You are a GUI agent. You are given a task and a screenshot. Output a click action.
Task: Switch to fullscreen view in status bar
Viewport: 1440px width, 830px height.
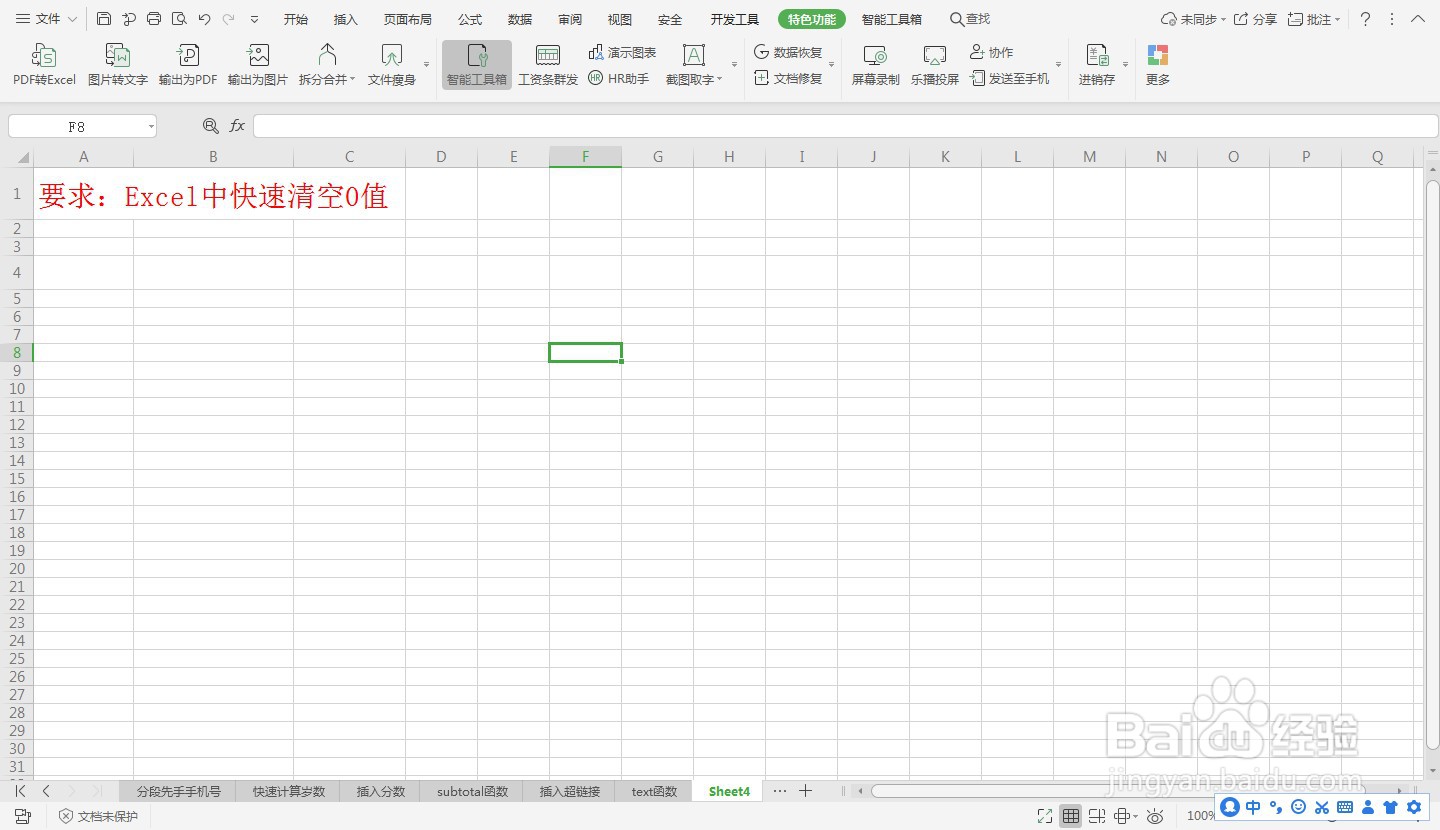(1045, 817)
